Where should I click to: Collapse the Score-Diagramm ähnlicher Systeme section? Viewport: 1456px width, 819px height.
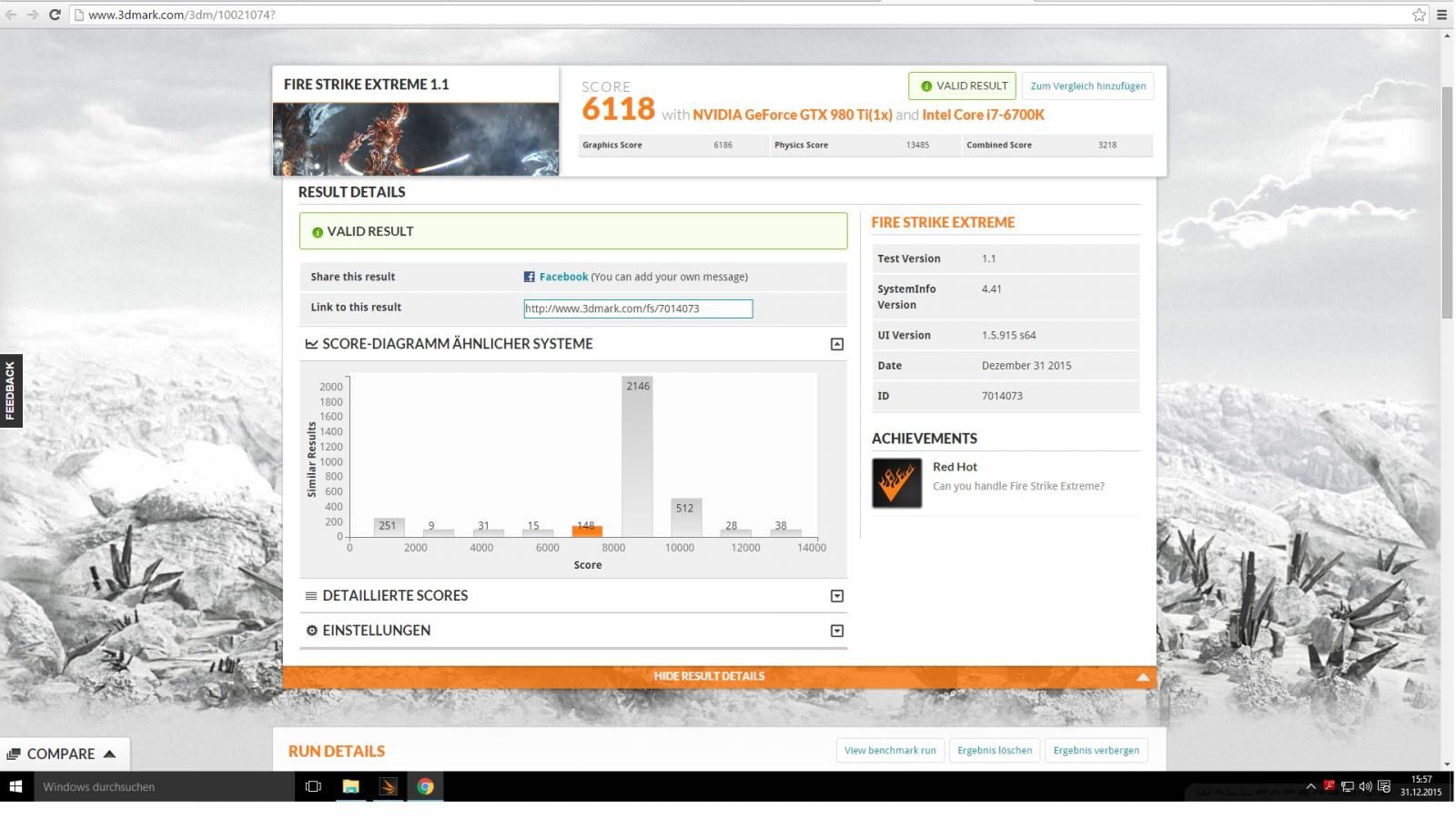click(x=837, y=344)
